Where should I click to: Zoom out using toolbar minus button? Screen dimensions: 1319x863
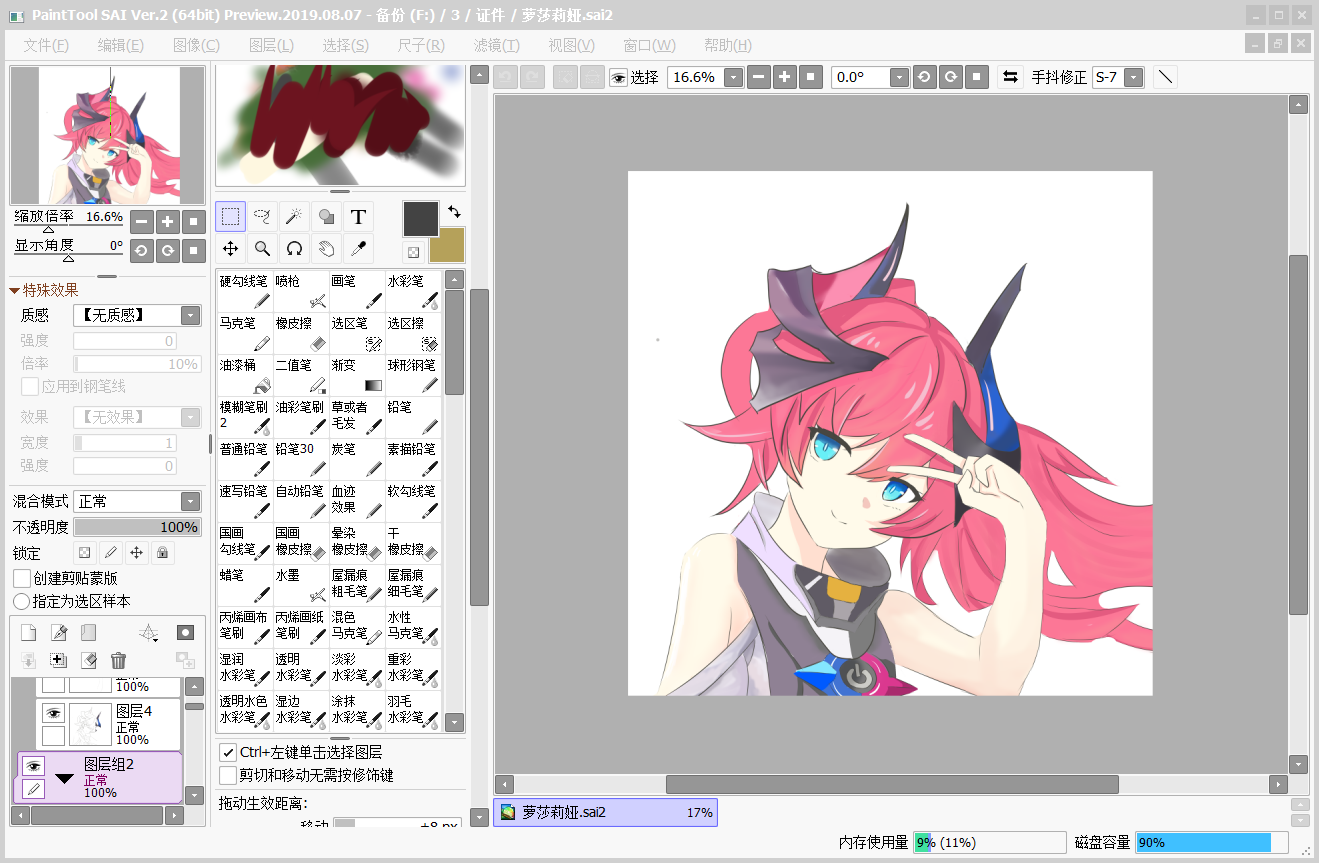759,77
